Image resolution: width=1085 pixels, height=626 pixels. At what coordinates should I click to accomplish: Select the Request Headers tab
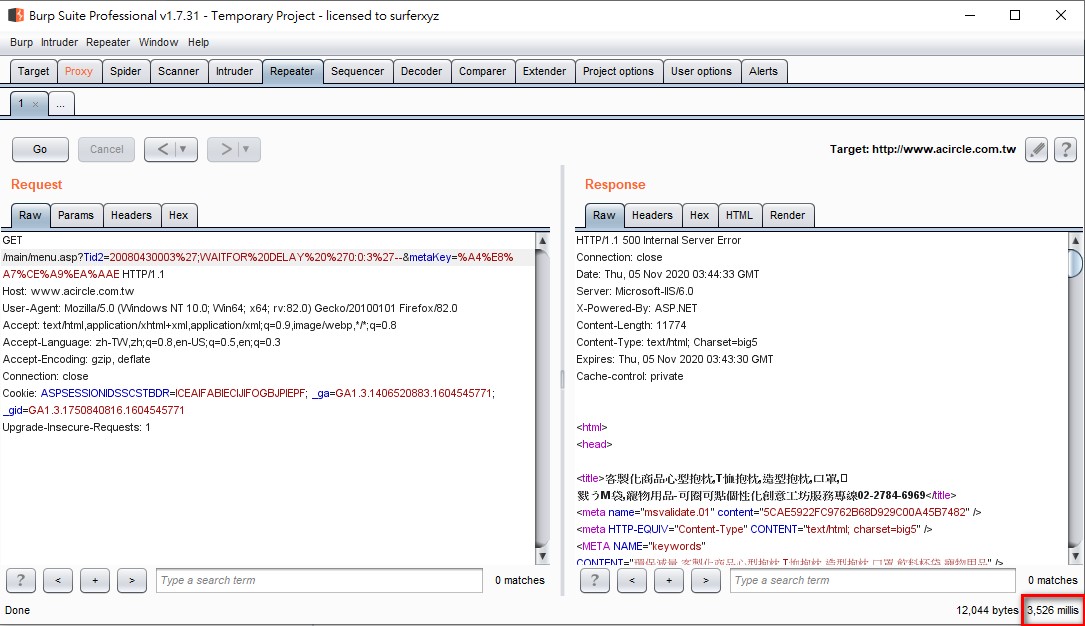click(131, 215)
